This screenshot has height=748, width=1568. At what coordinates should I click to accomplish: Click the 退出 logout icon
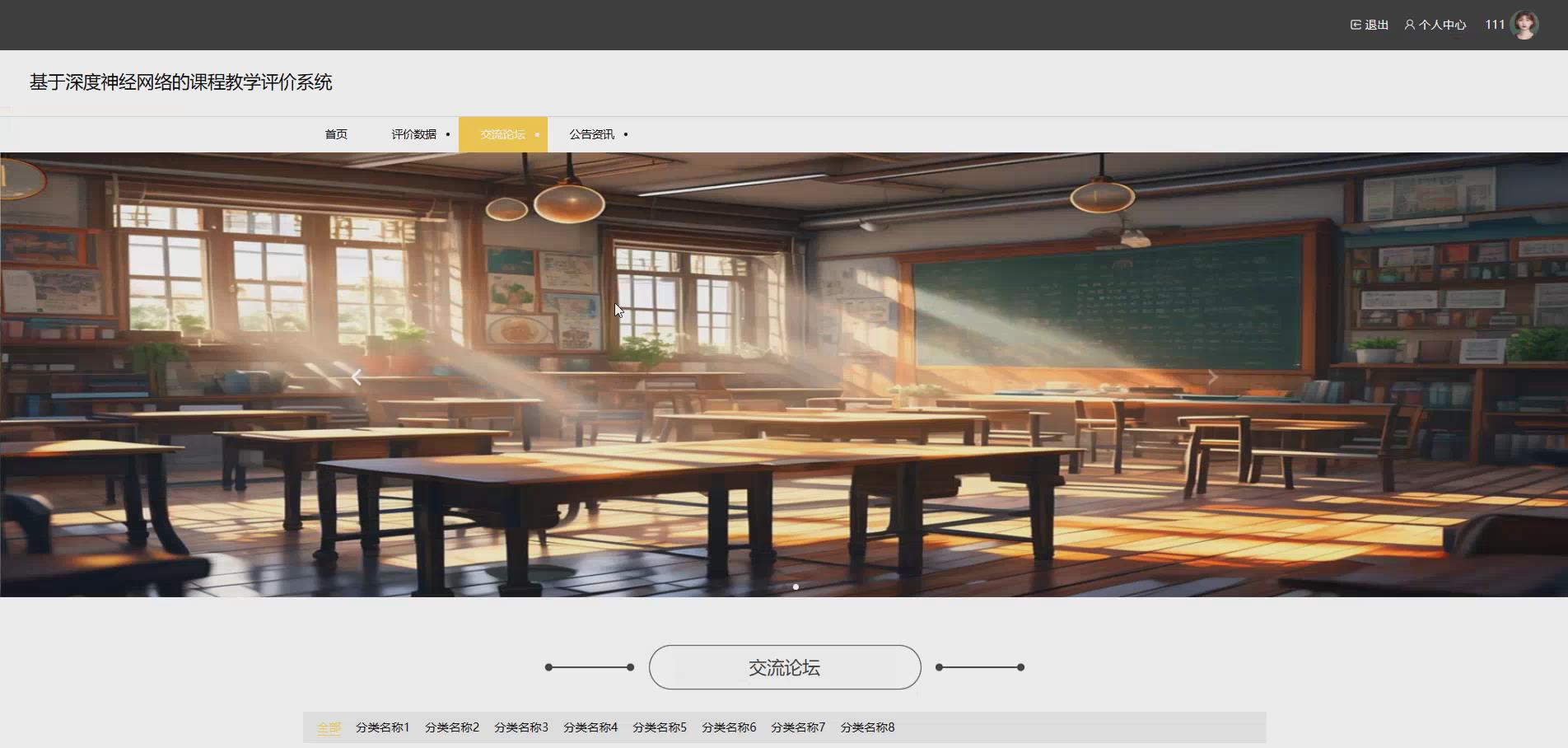click(1355, 25)
